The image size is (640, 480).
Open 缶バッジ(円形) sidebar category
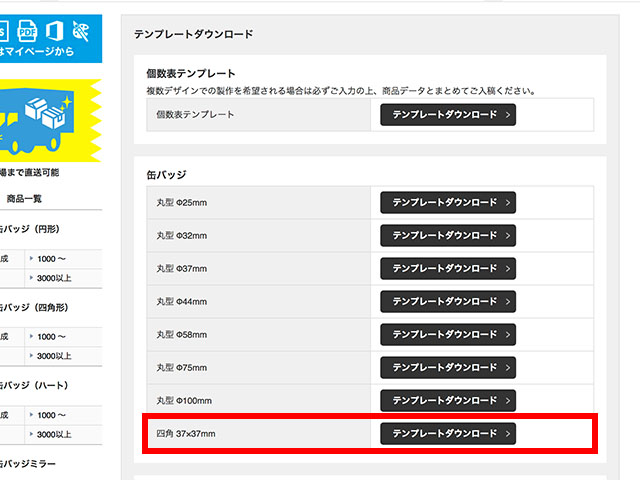30,229
